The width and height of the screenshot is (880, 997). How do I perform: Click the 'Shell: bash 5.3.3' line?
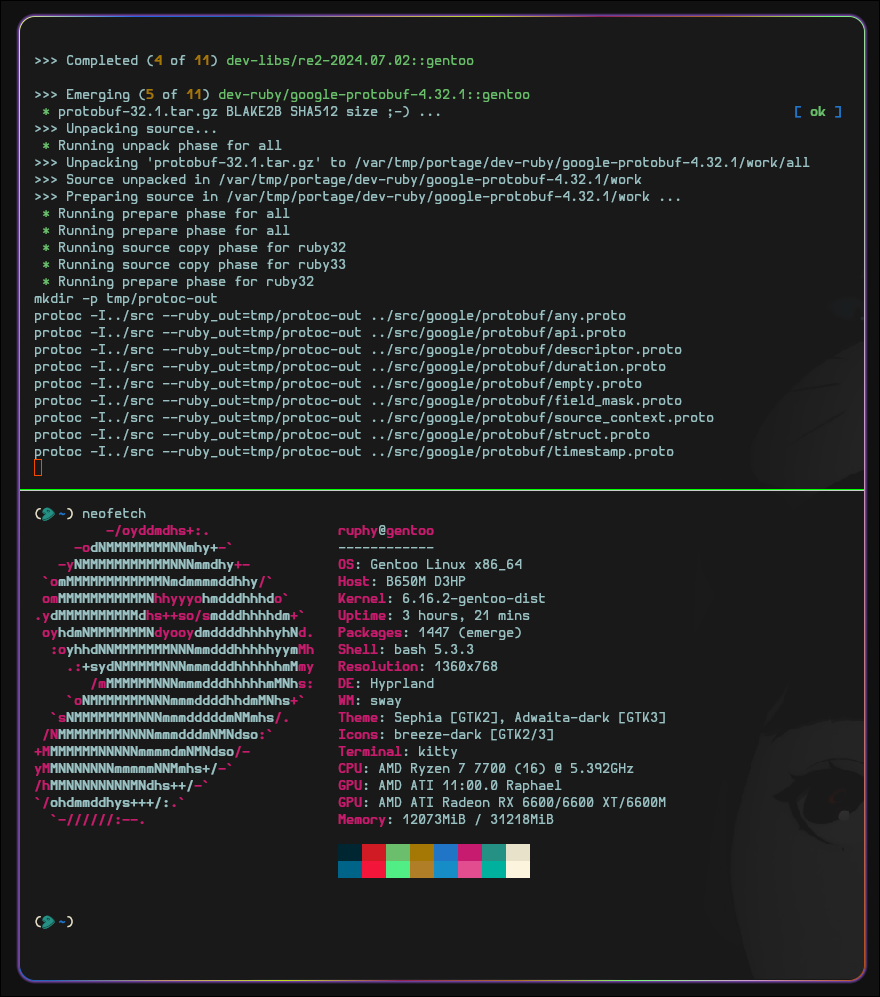(406, 650)
